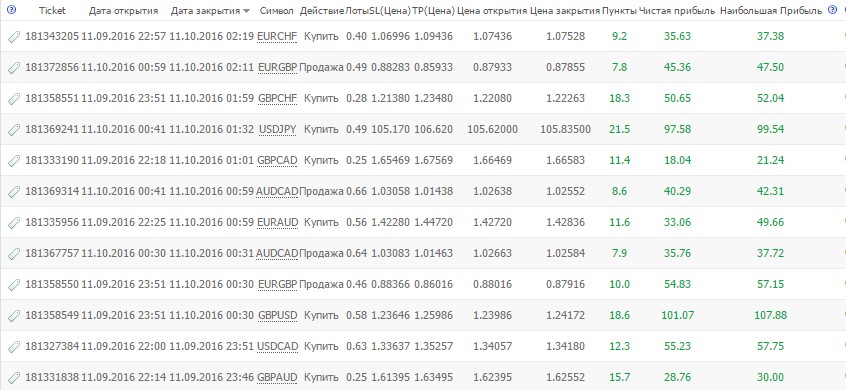The height and width of the screenshot is (390, 846).
Task: Open EURGBP symbol in ticket 181358550 row
Action: point(278,284)
